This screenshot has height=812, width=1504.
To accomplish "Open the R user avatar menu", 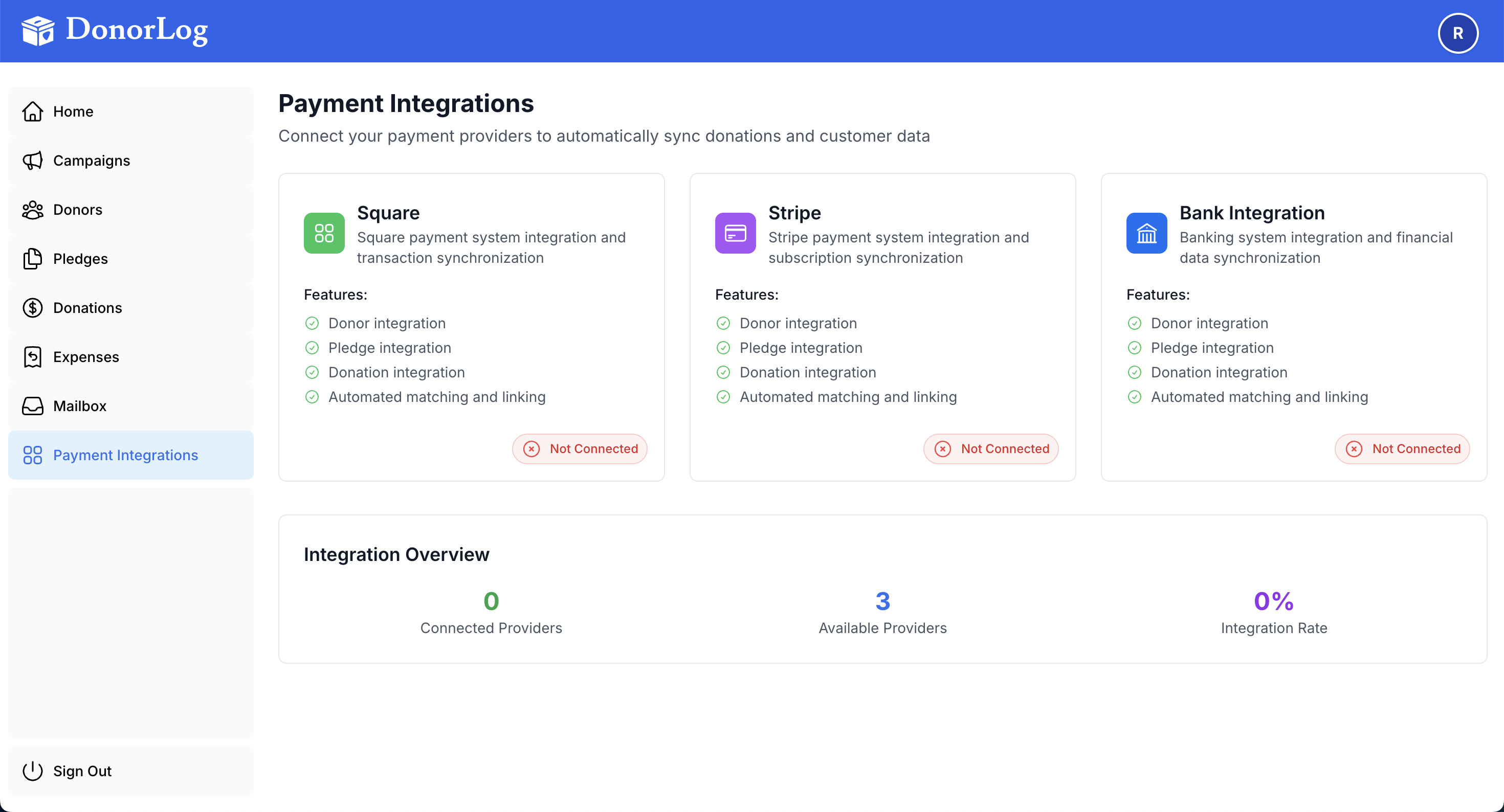I will [x=1458, y=33].
